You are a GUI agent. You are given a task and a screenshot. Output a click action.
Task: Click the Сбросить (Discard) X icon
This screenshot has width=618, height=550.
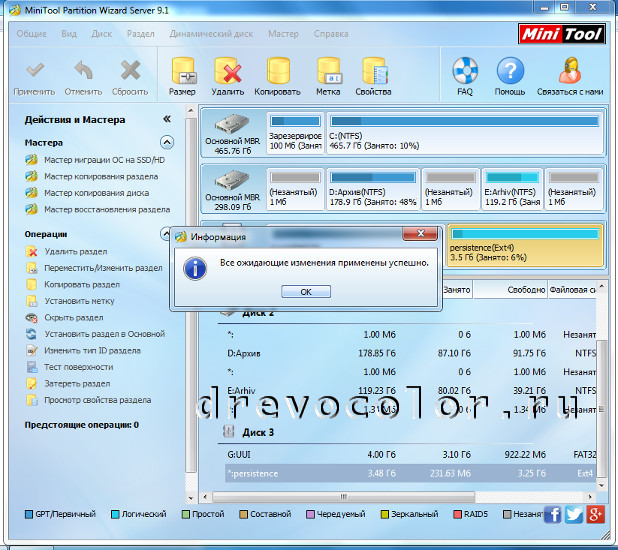click(x=130, y=71)
